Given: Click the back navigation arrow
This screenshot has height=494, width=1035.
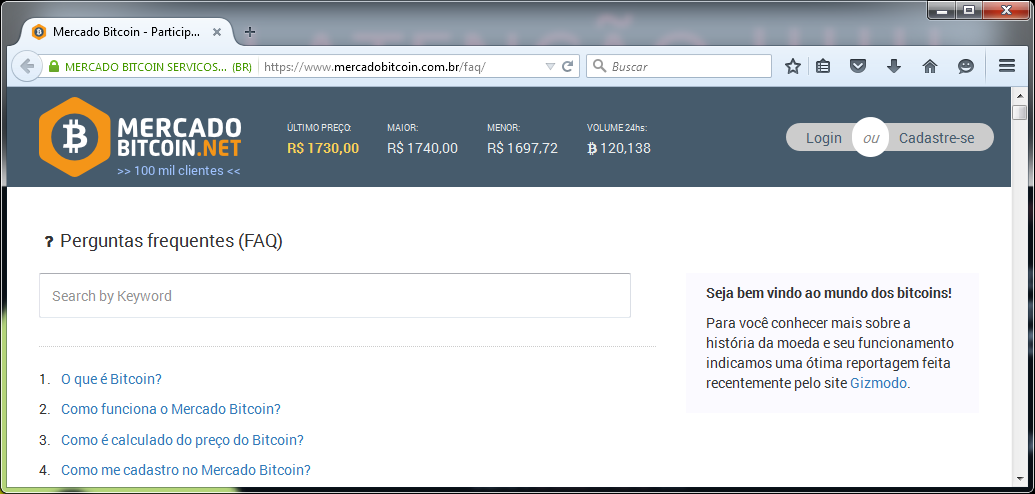Looking at the screenshot, I should pos(26,66).
